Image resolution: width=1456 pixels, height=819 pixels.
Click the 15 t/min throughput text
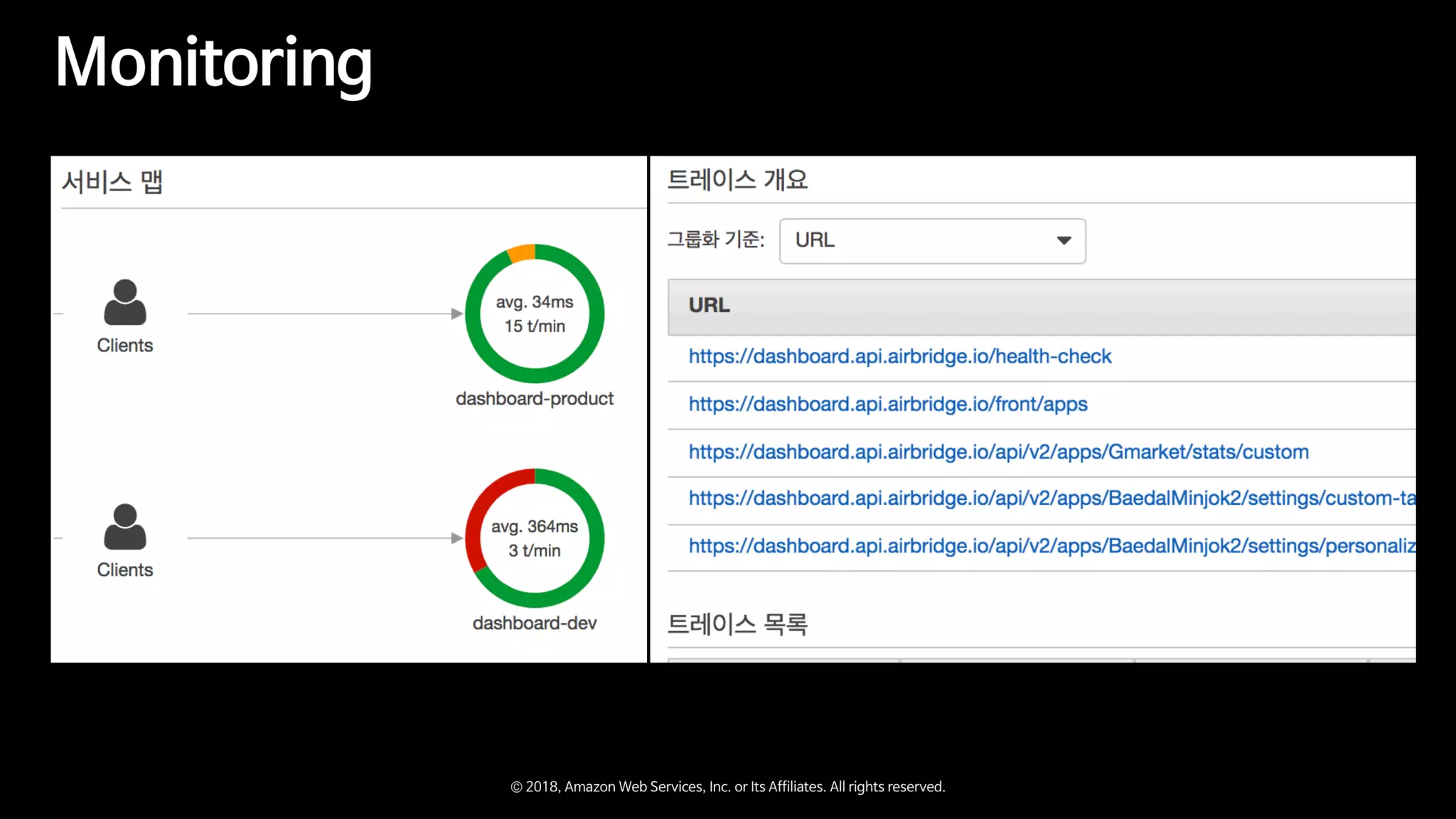535,326
